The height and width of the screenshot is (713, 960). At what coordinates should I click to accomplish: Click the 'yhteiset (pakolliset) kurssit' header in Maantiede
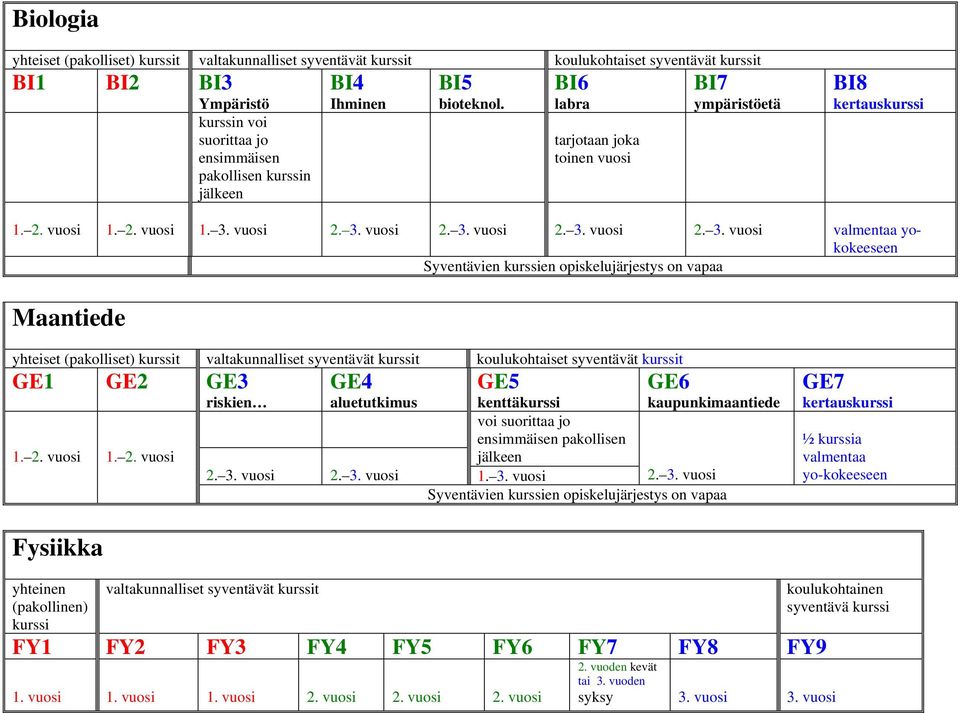pos(96,359)
